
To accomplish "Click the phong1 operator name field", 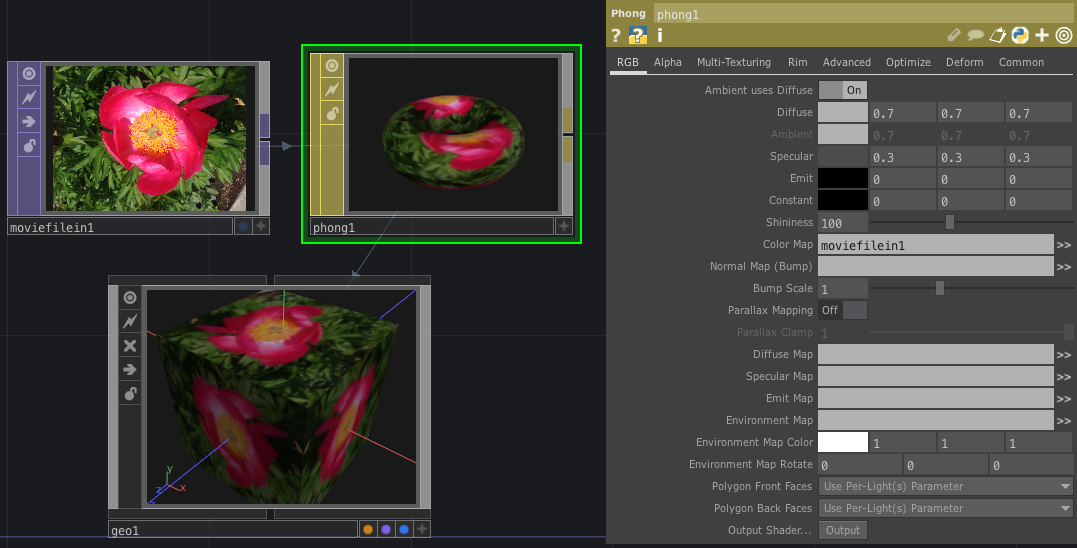I will (863, 14).
